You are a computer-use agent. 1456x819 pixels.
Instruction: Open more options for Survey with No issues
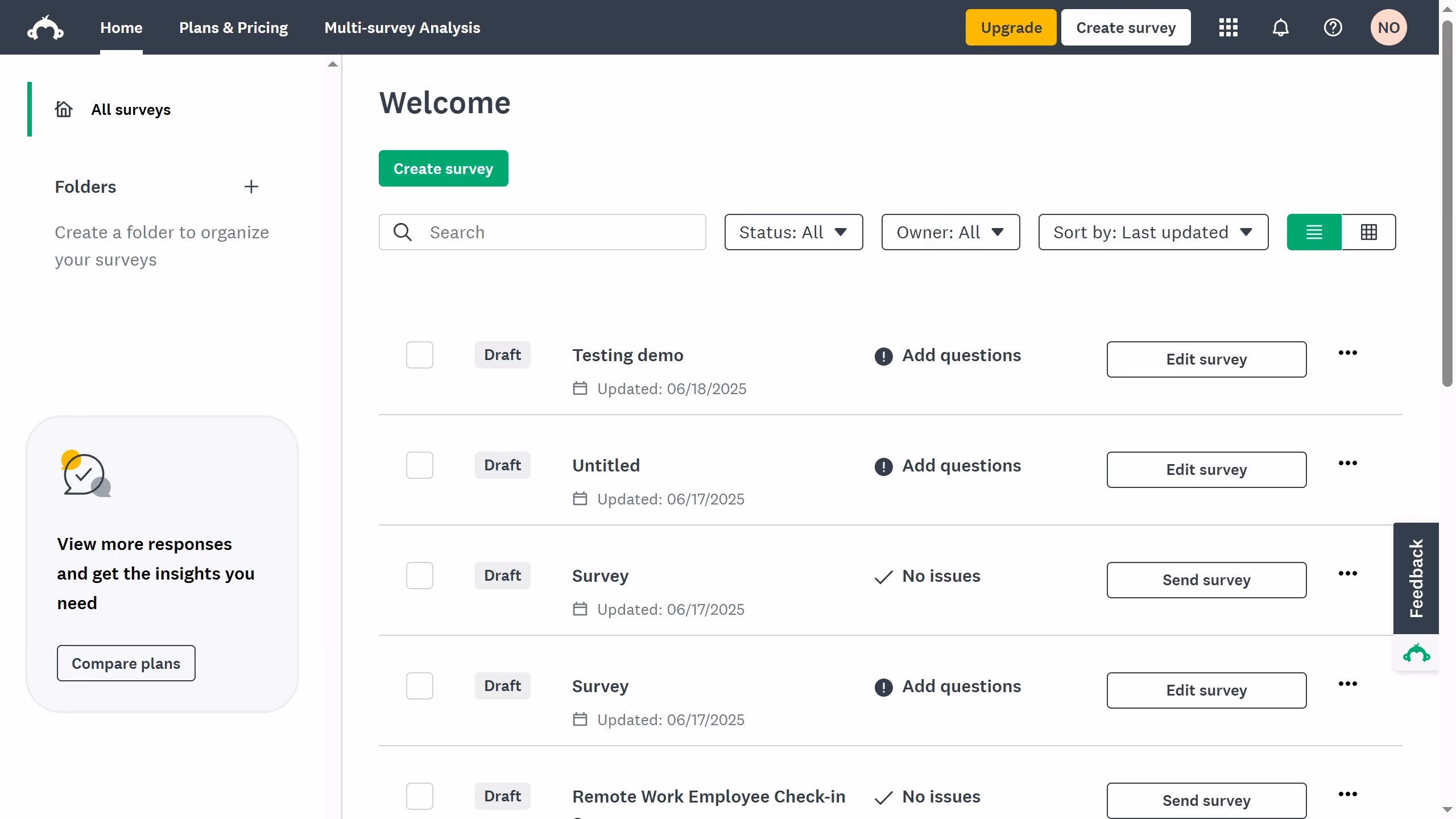pyautogui.click(x=1348, y=573)
